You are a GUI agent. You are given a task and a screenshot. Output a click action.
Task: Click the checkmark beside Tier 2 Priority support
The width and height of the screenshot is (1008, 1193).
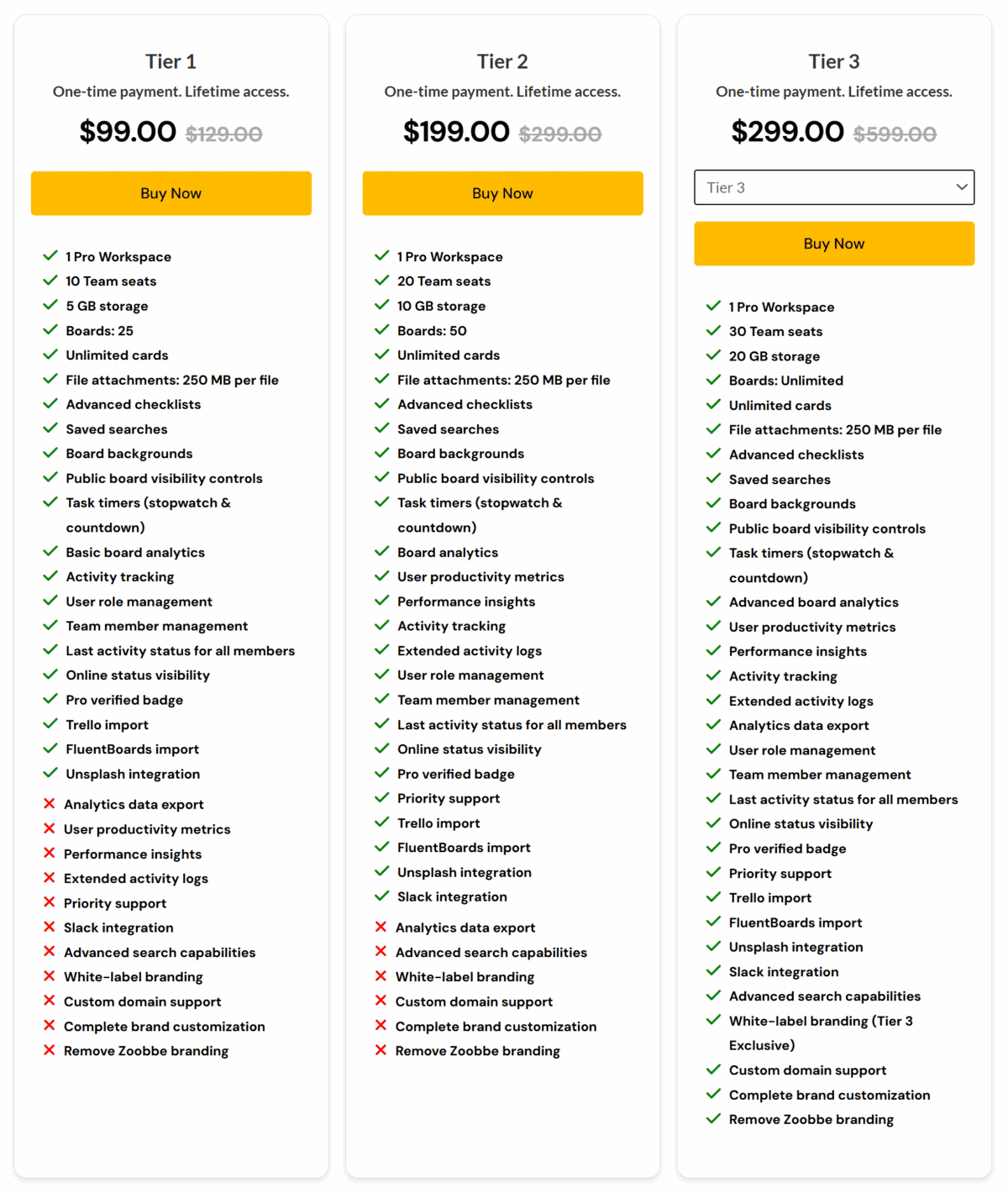382,797
